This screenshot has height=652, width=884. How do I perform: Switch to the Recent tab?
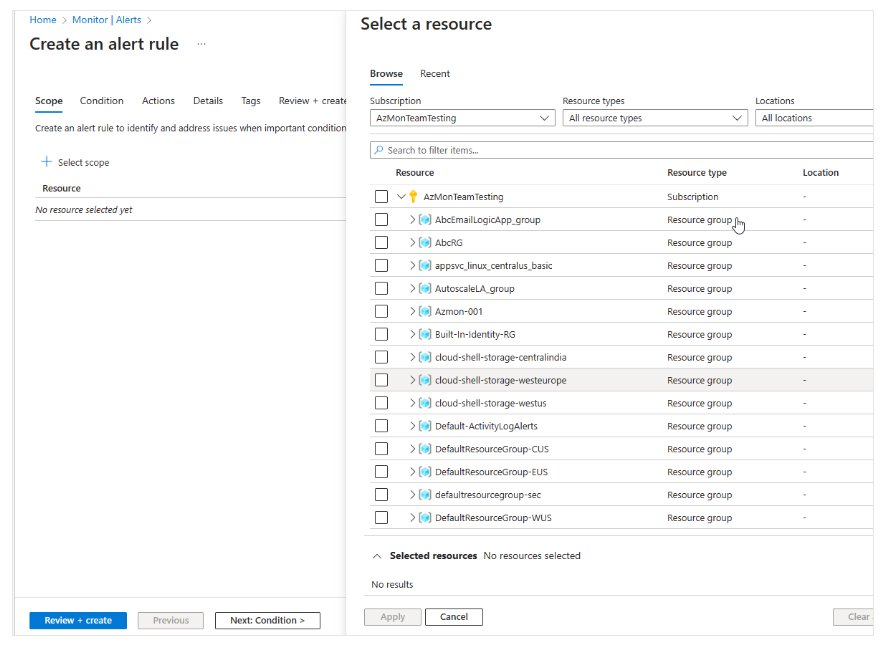pos(434,74)
